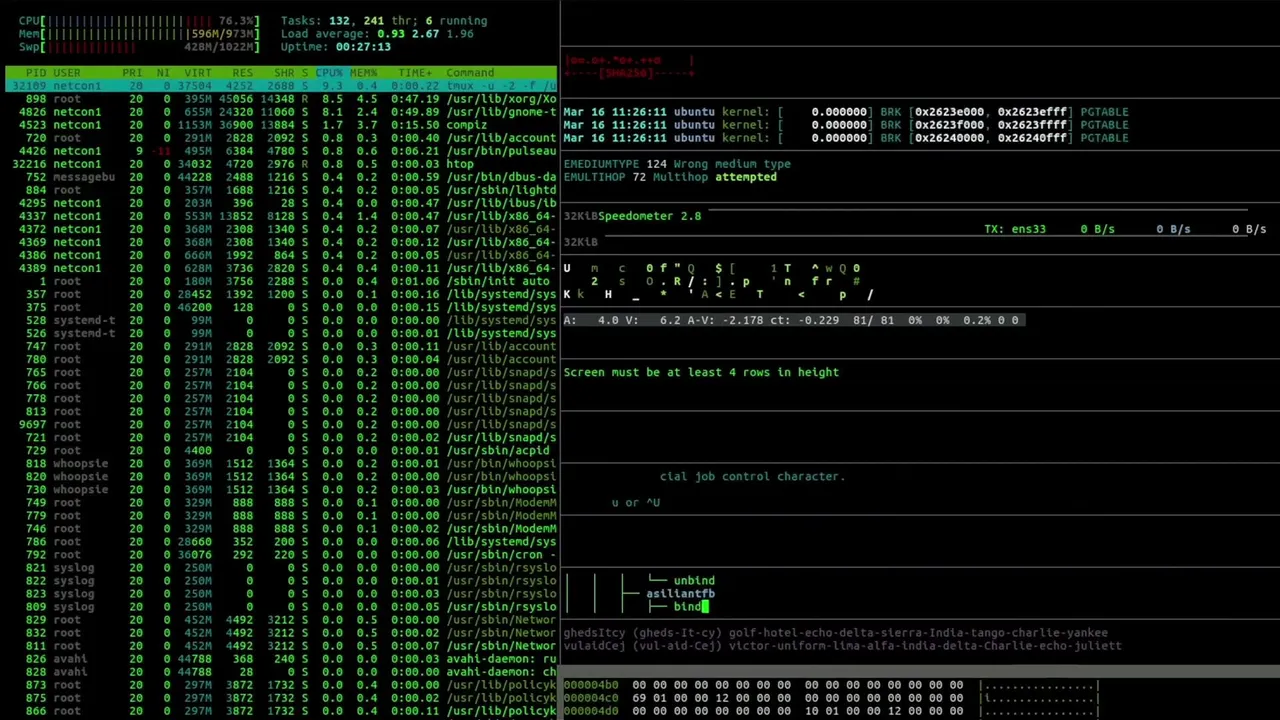The width and height of the screenshot is (1280, 720).
Task: Select the unbind entry in the tree
Action: 694,581
